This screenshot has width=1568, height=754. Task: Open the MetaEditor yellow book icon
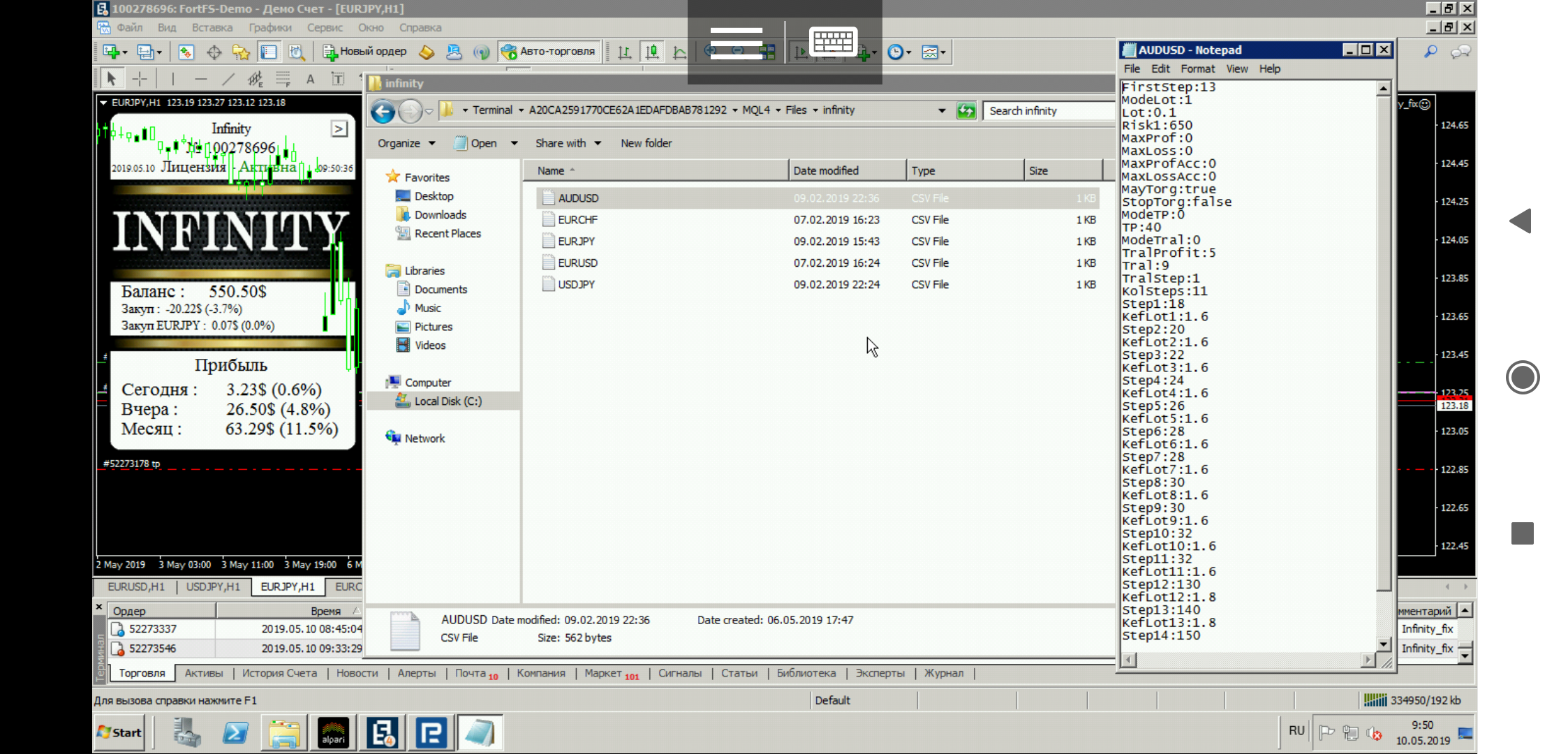427,52
